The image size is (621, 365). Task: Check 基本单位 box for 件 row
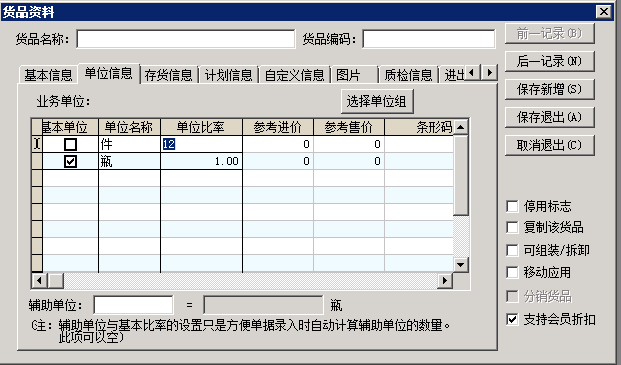[70, 144]
